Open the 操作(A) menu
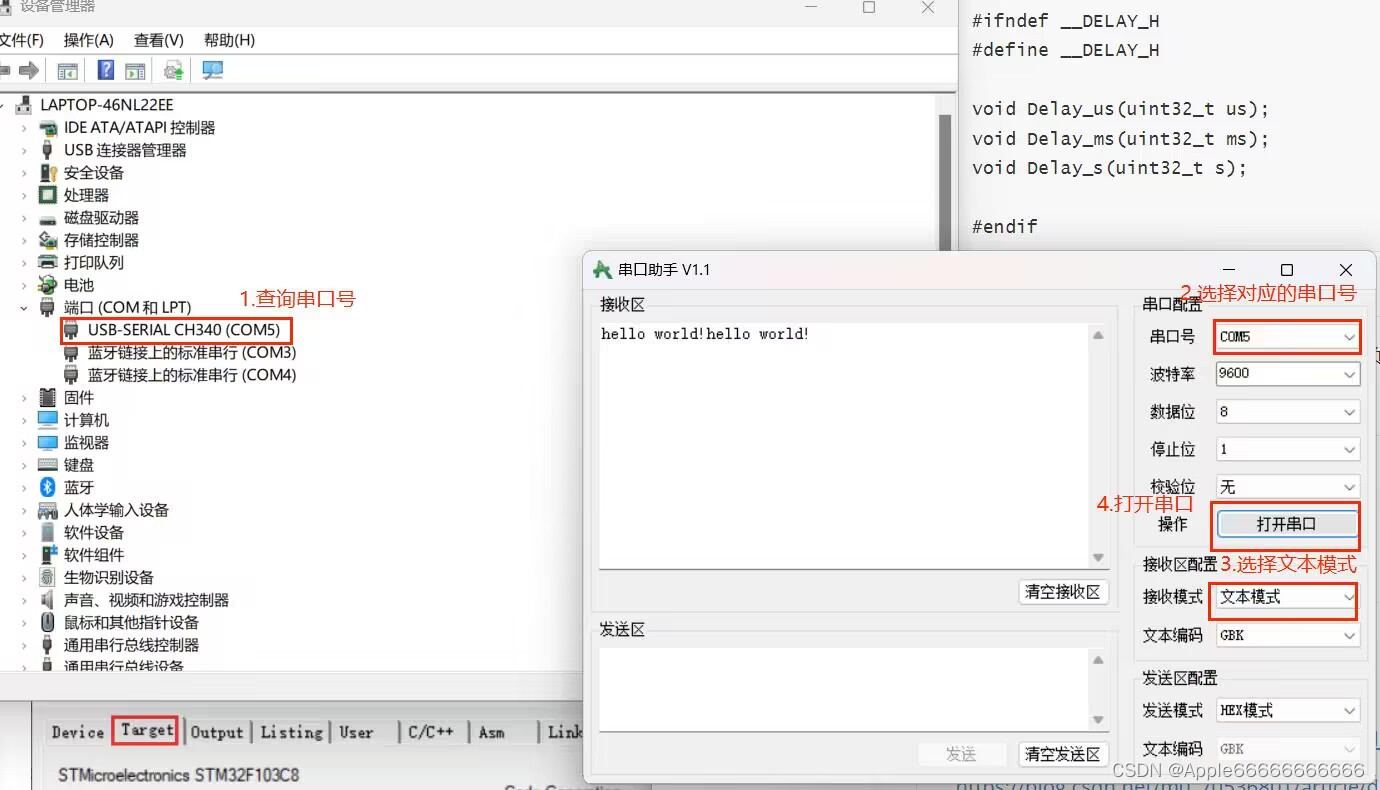 (x=88, y=40)
